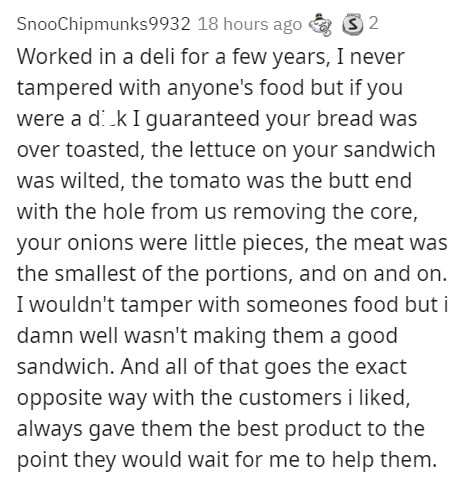Click the word 'onions' in the comment
This screenshot has height=483, width=466.
(100, 242)
